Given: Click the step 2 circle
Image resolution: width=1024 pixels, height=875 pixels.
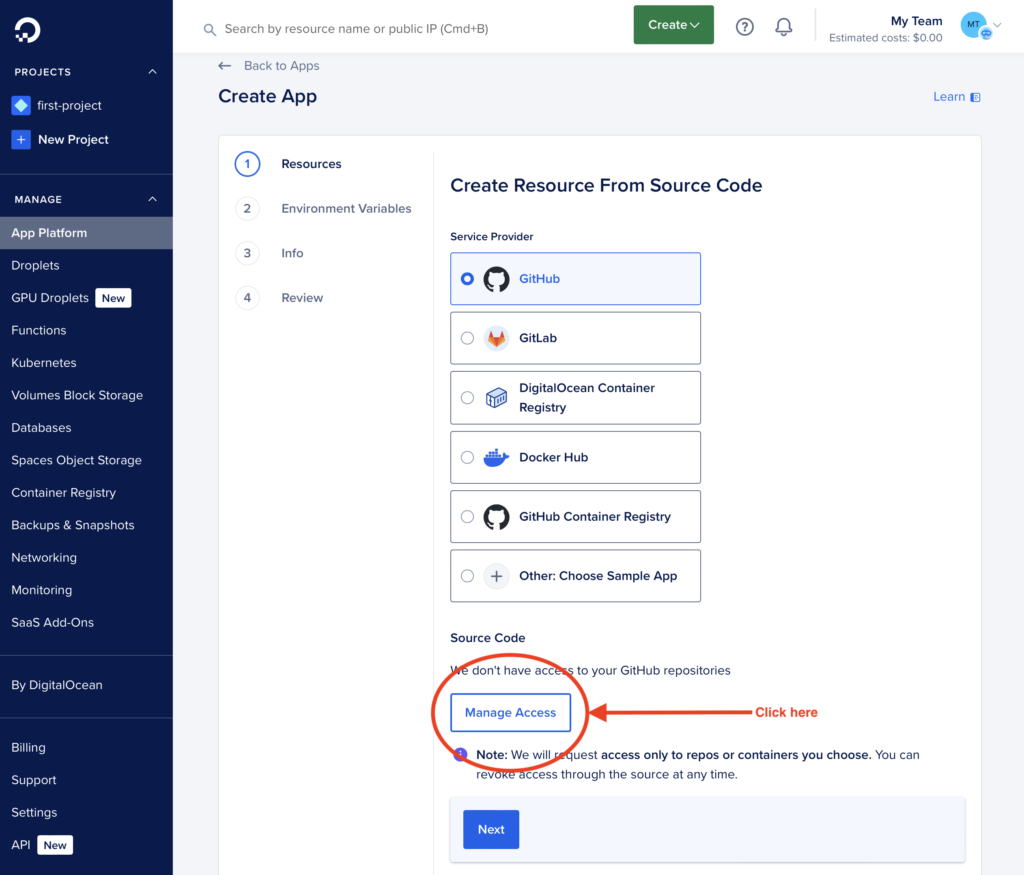Looking at the screenshot, I should tap(248, 208).
